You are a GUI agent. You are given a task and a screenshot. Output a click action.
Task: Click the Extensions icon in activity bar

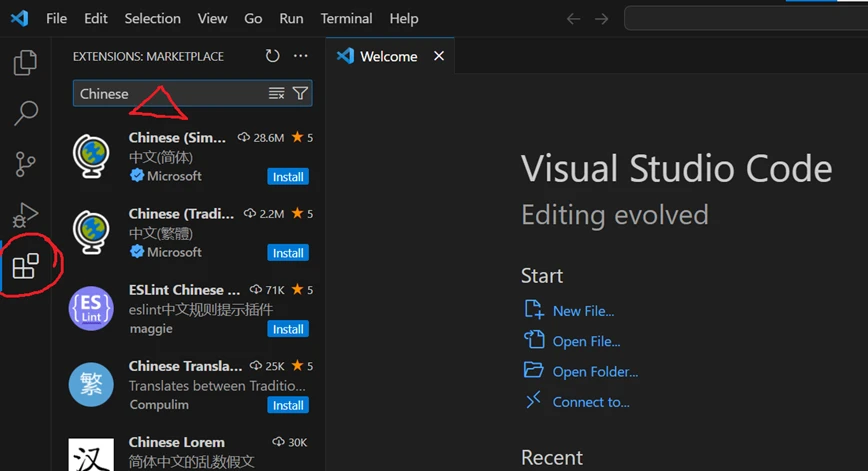coord(25,266)
